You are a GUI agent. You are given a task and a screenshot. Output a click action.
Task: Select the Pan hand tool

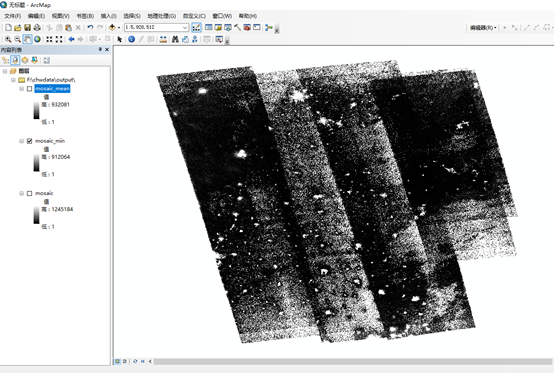point(27,39)
